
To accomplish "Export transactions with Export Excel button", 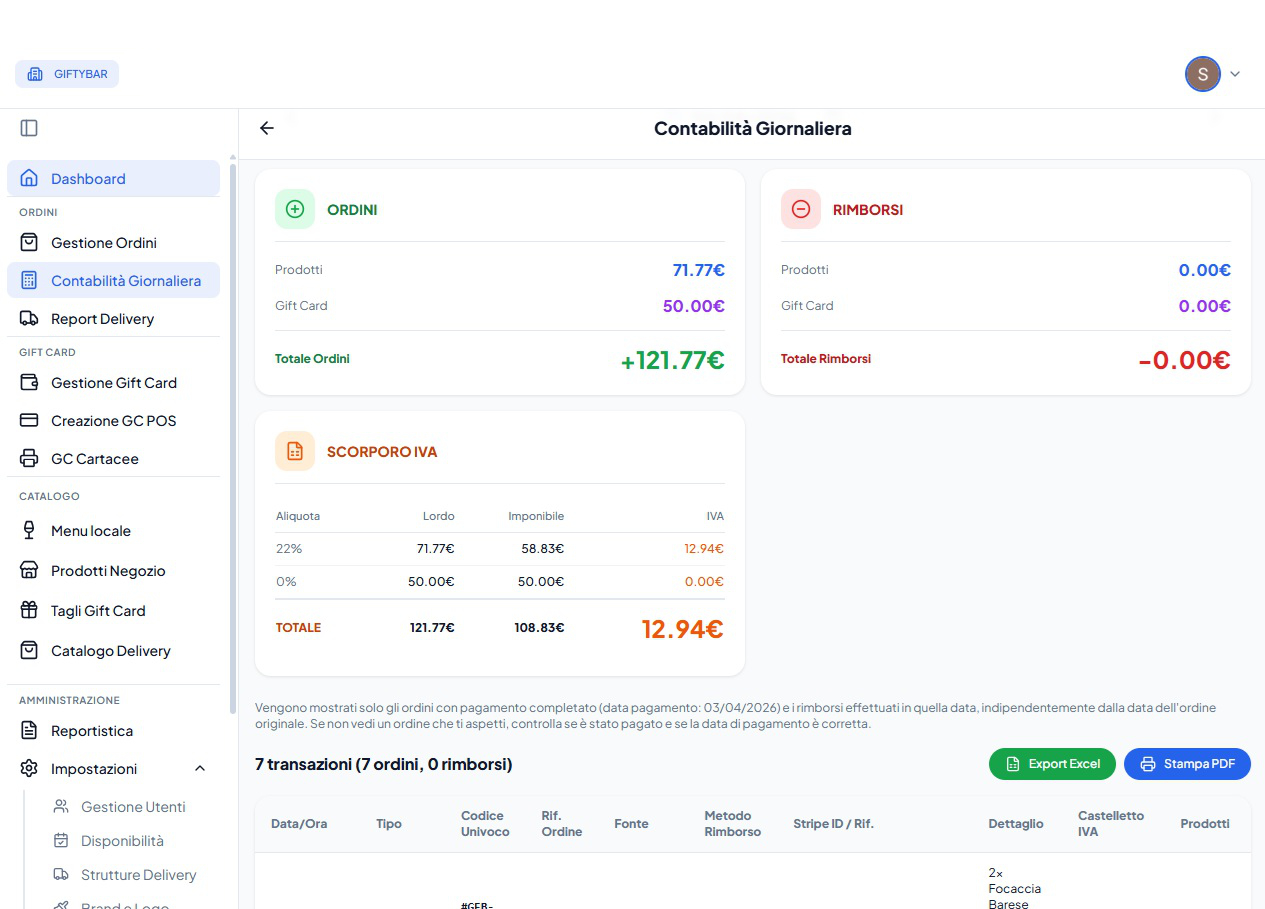I will [x=1052, y=764].
